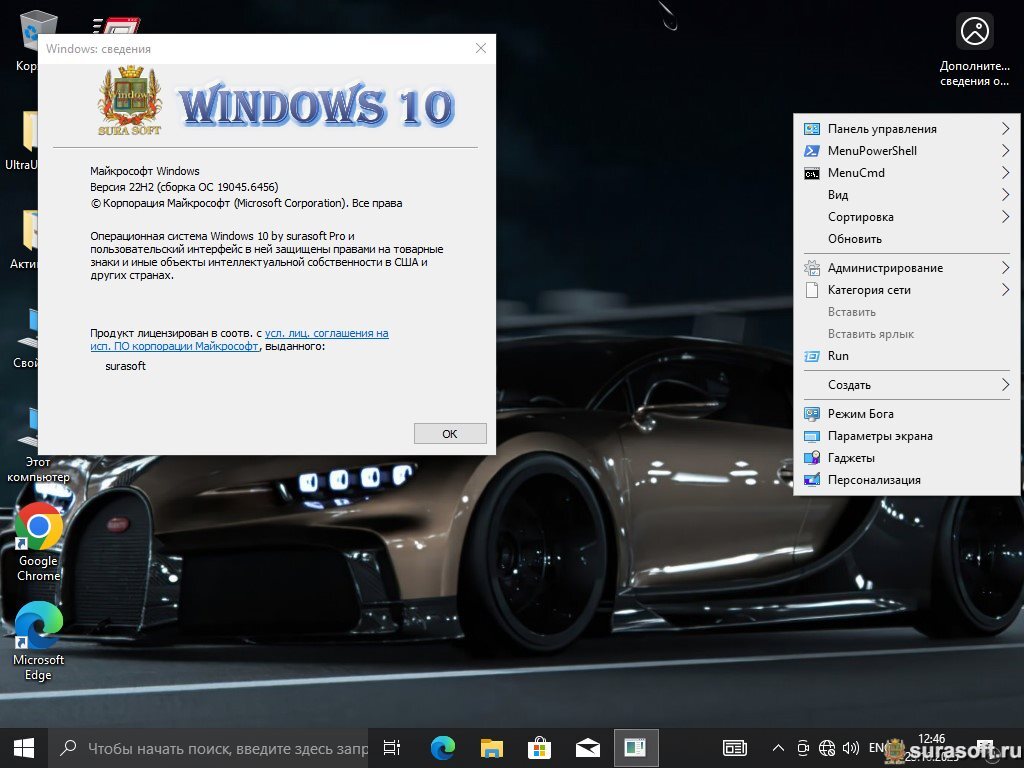The image size is (1024, 768).
Task: Open the volume control in system tray
Action: pos(851,747)
